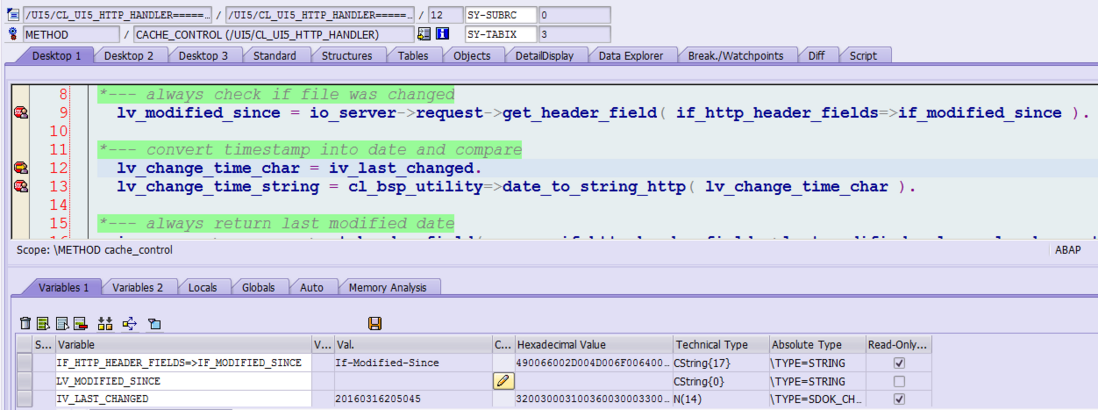This screenshot has width=1098, height=410.
Task: Open the Break./Watchpoints tab
Action: (737, 55)
